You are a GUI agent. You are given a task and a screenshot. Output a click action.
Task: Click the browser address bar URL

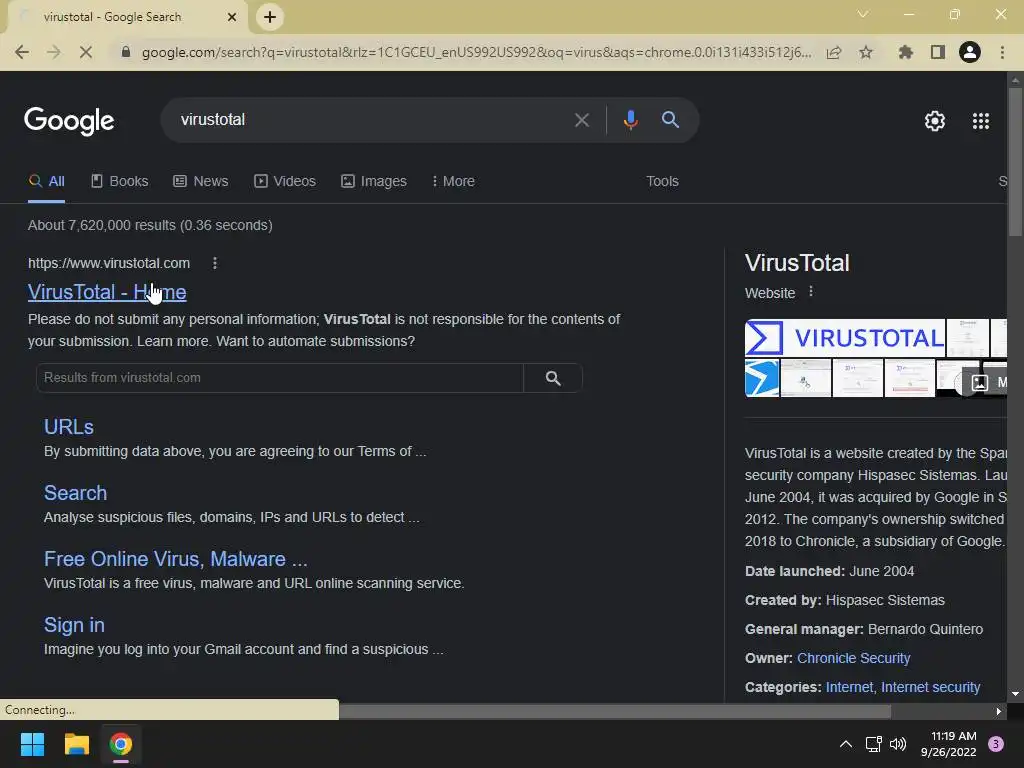click(477, 52)
